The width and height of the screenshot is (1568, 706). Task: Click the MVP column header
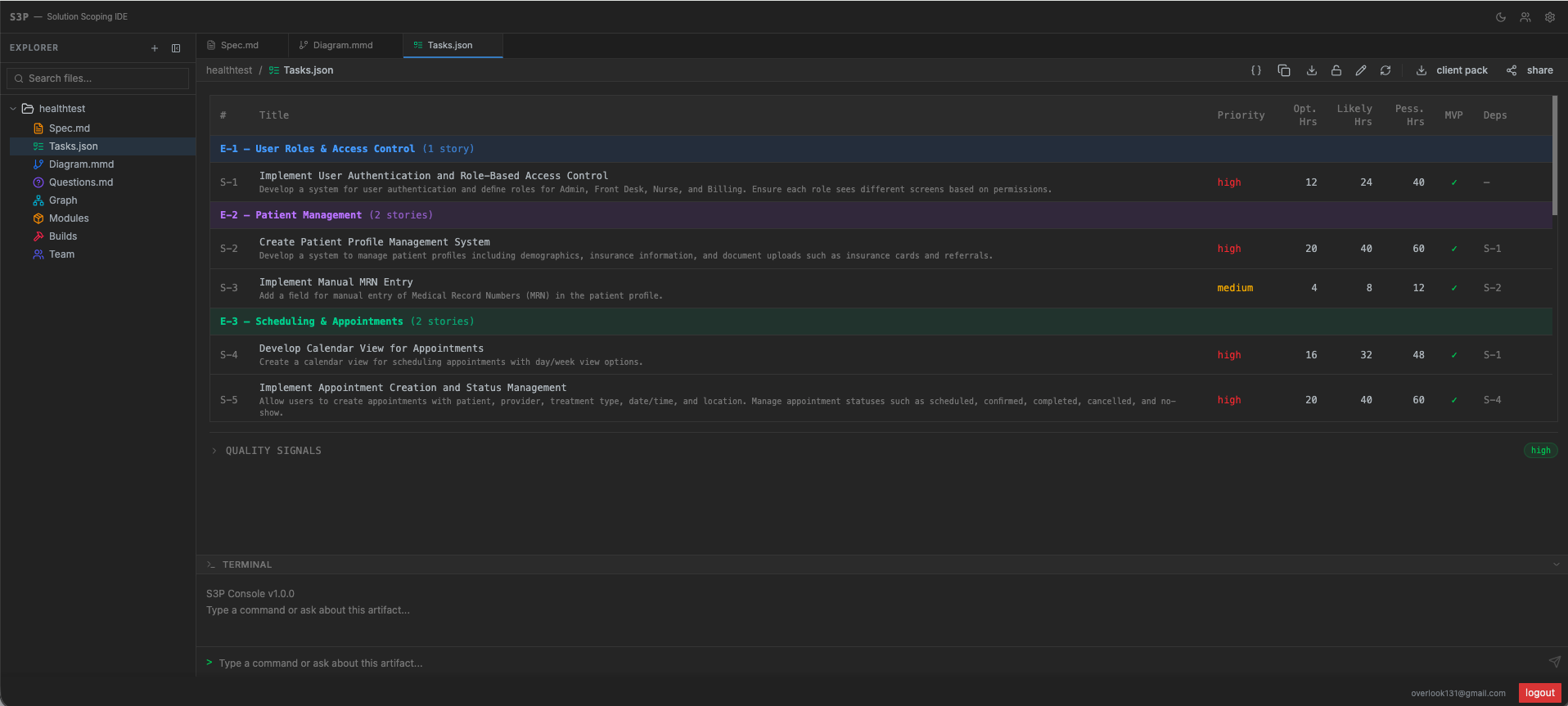pos(1453,115)
